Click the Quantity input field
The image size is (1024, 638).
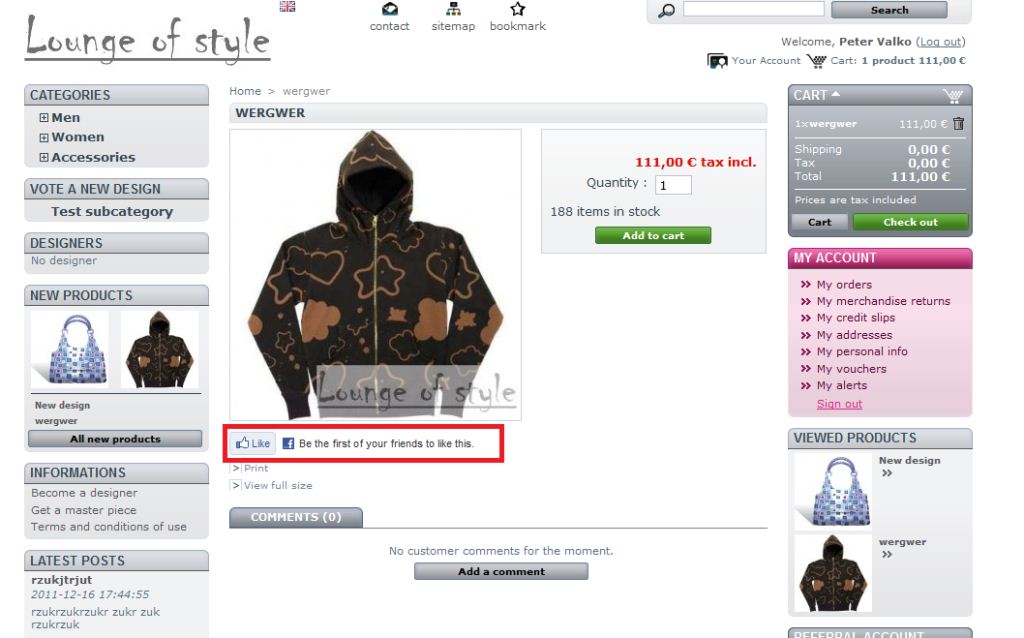click(673, 185)
